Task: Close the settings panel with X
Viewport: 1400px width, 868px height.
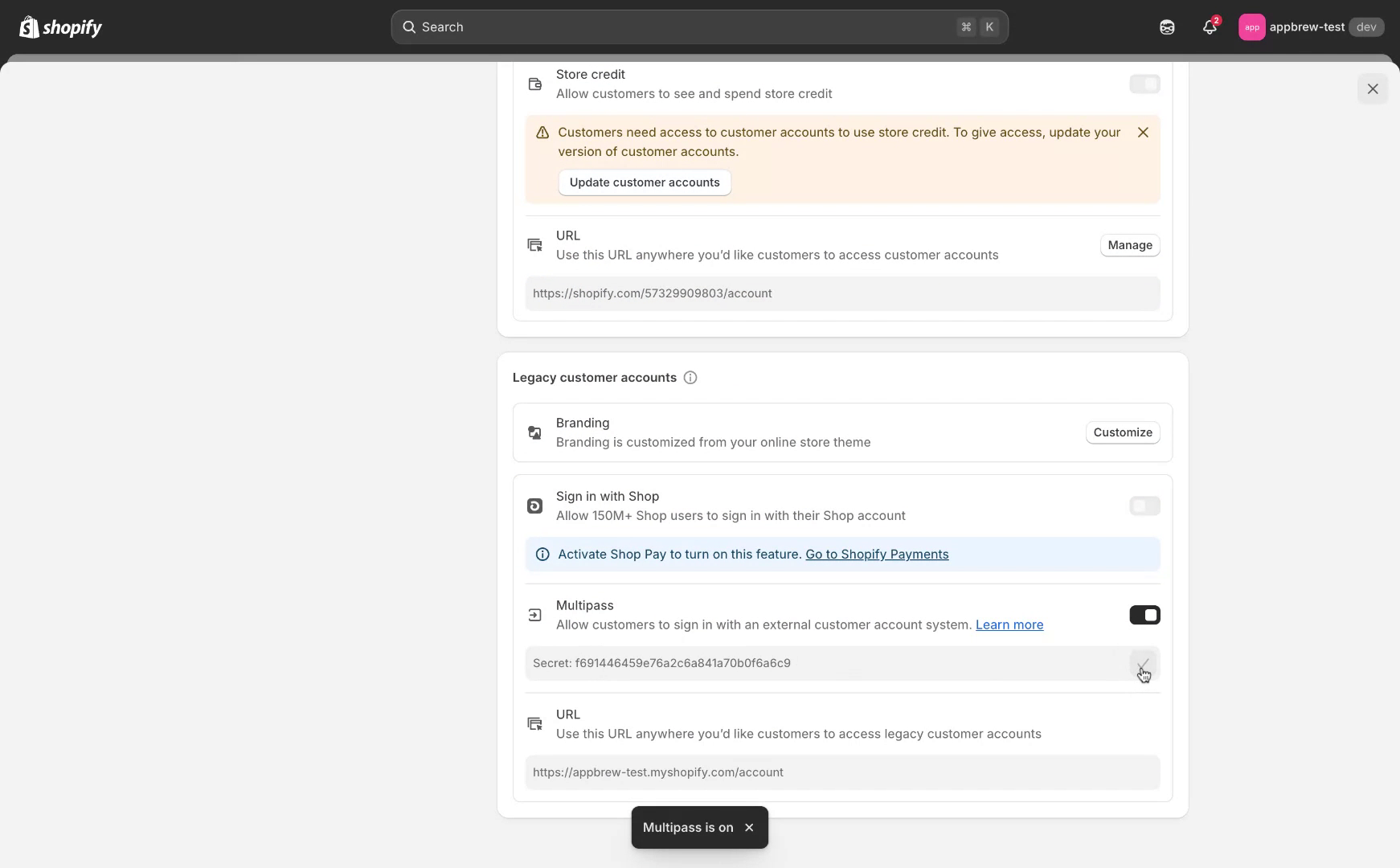Action: pos(1373,89)
